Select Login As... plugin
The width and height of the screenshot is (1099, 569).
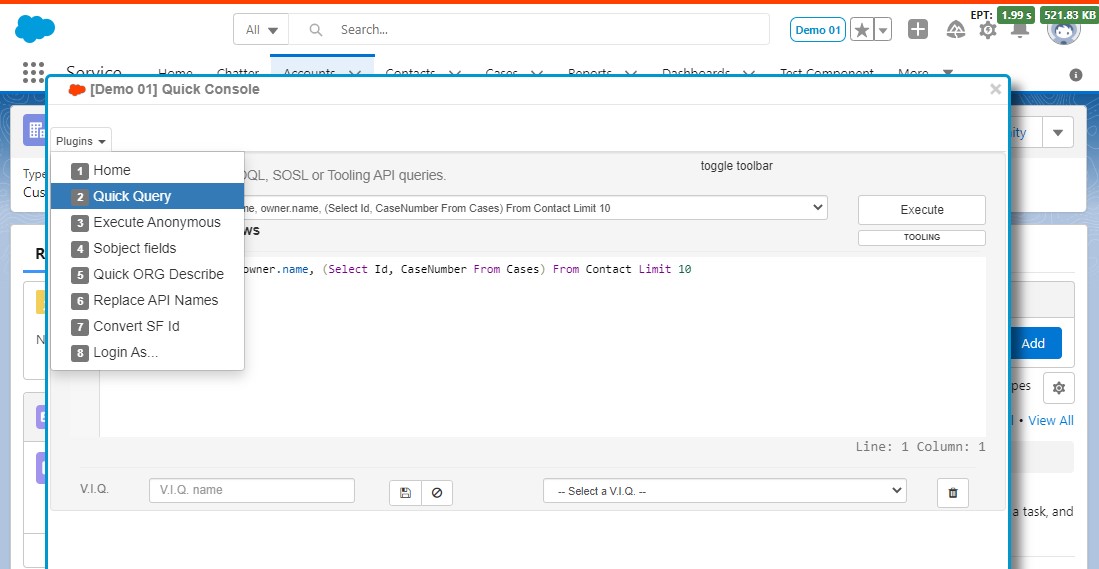[x=147, y=352]
